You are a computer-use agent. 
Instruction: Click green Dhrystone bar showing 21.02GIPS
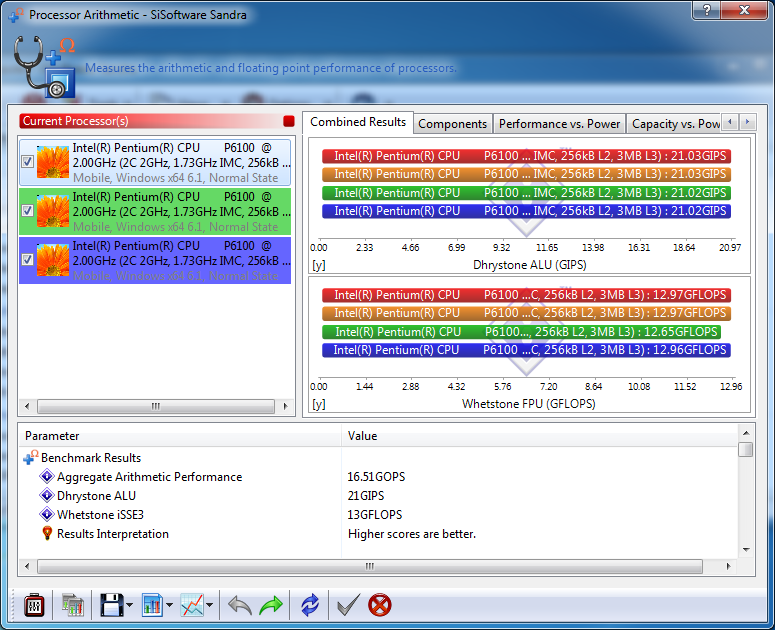click(526, 193)
